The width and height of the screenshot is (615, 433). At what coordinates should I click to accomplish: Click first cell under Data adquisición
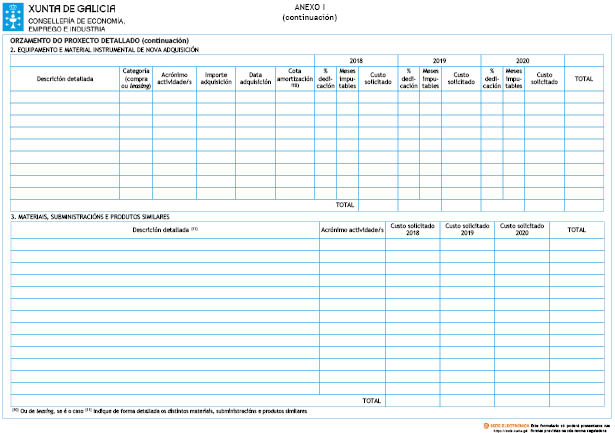click(255, 97)
